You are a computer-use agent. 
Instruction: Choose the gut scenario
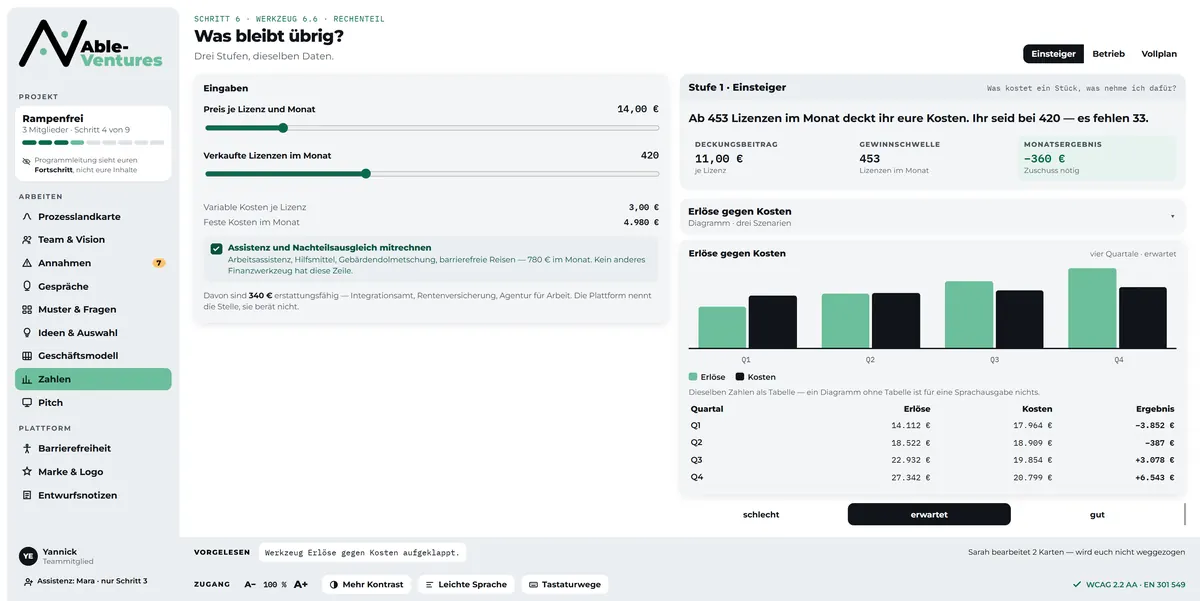point(1097,514)
